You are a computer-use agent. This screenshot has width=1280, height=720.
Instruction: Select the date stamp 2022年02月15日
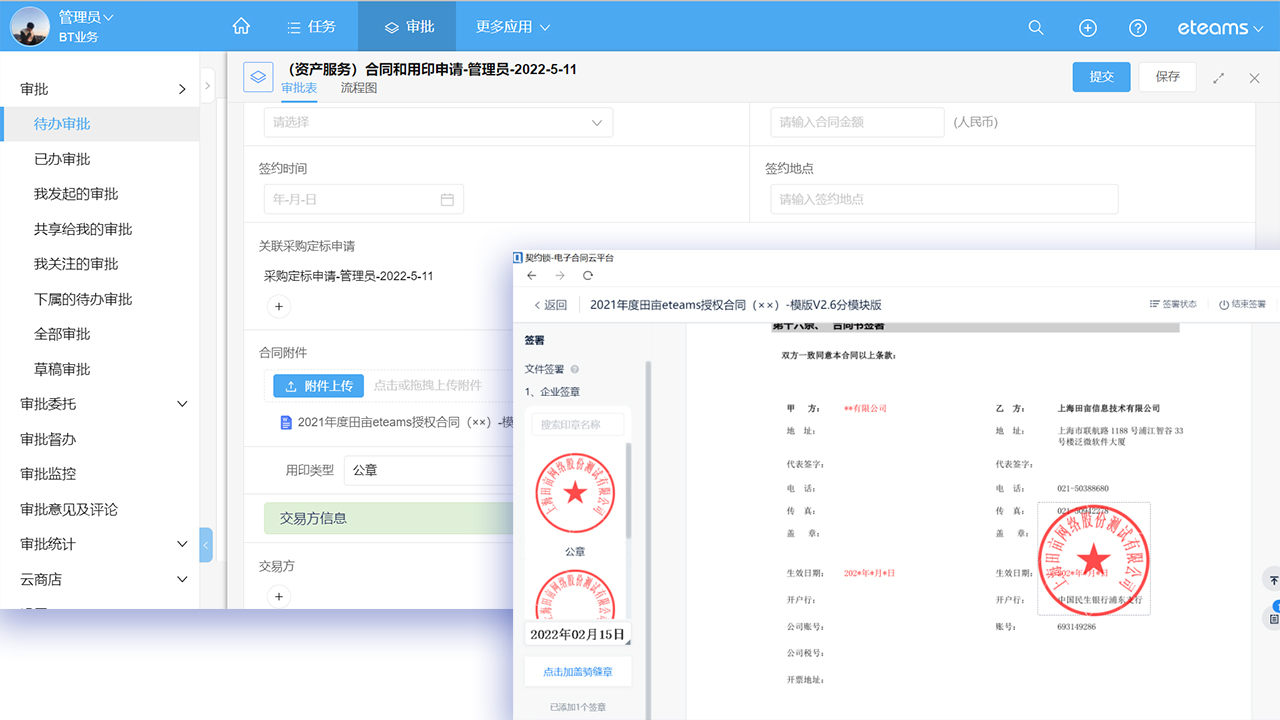[578, 634]
